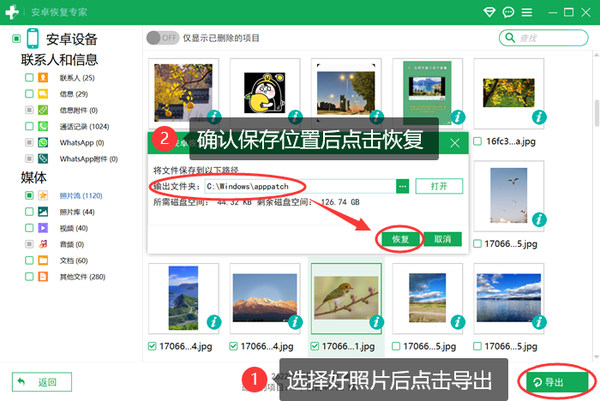Click the Export (导出) button
The height and width of the screenshot is (401, 600).
tap(557, 382)
